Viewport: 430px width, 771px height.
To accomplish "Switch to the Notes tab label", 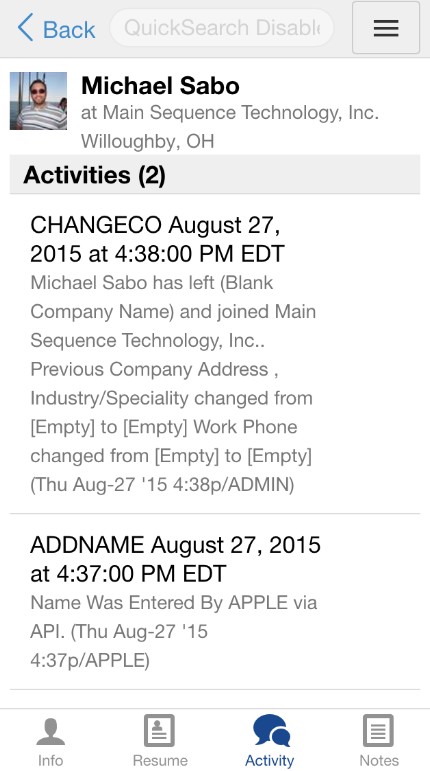I will [379, 760].
